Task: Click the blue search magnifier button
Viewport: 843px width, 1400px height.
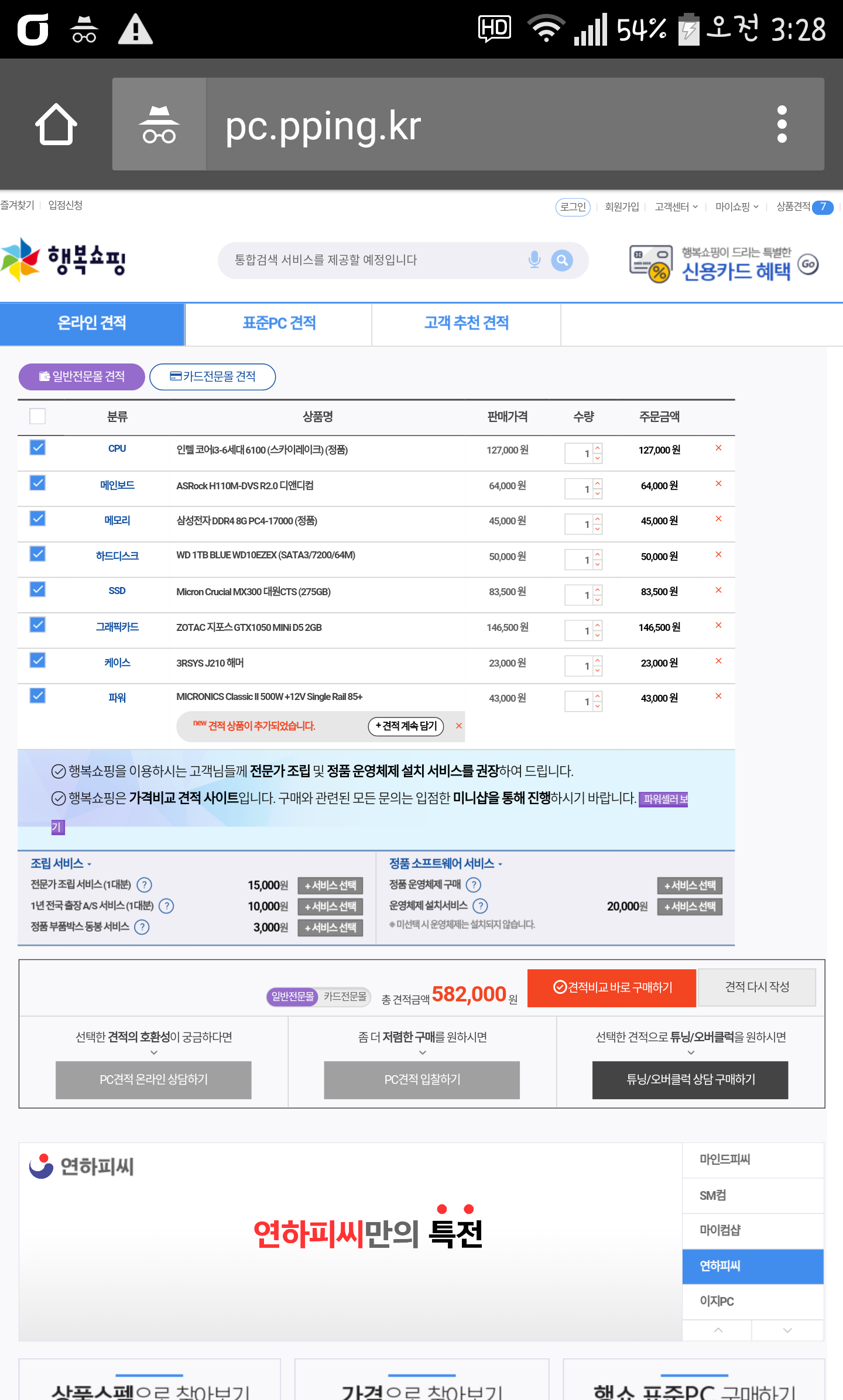Action: (x=561, y=260)
